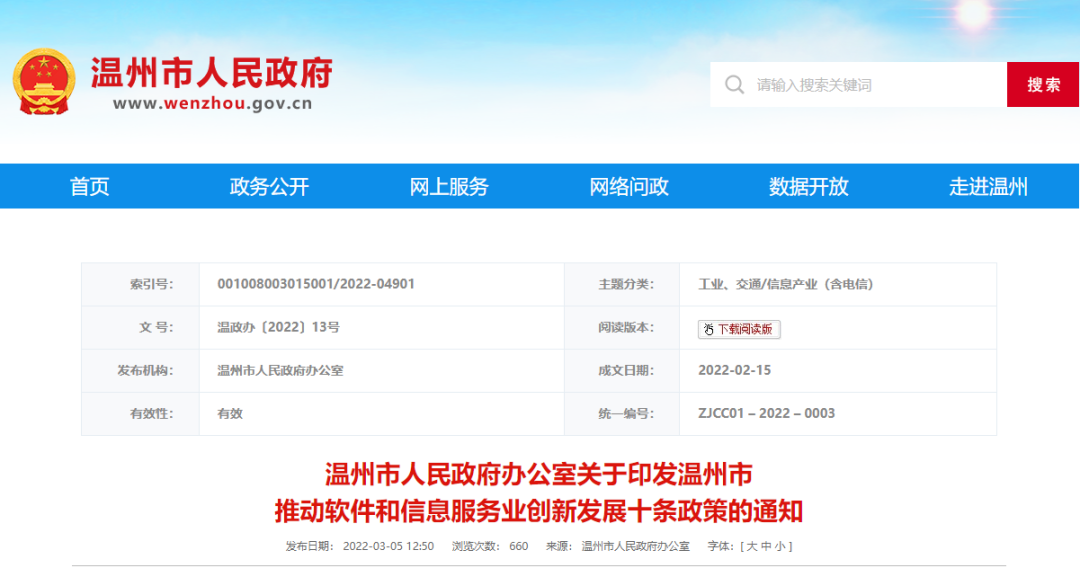Click the 主题分类 label cell
The width and height of the screenshot is (1080, 568).
tap(622, 284)
